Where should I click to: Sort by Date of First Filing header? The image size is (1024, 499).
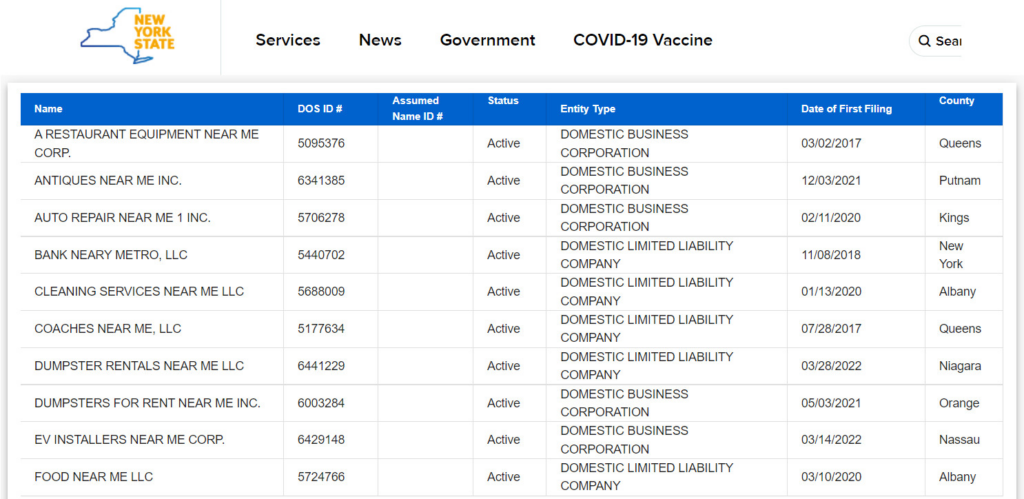click(846, 109)
